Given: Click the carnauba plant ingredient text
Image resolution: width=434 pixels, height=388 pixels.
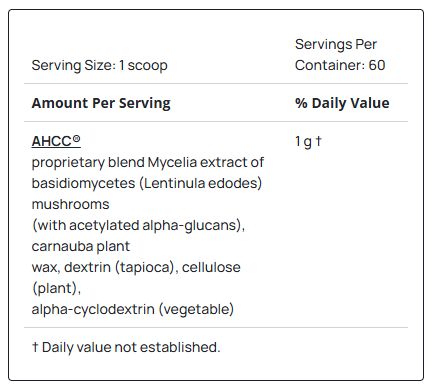Looking at the screenshot, I should (x=81, y=247).
